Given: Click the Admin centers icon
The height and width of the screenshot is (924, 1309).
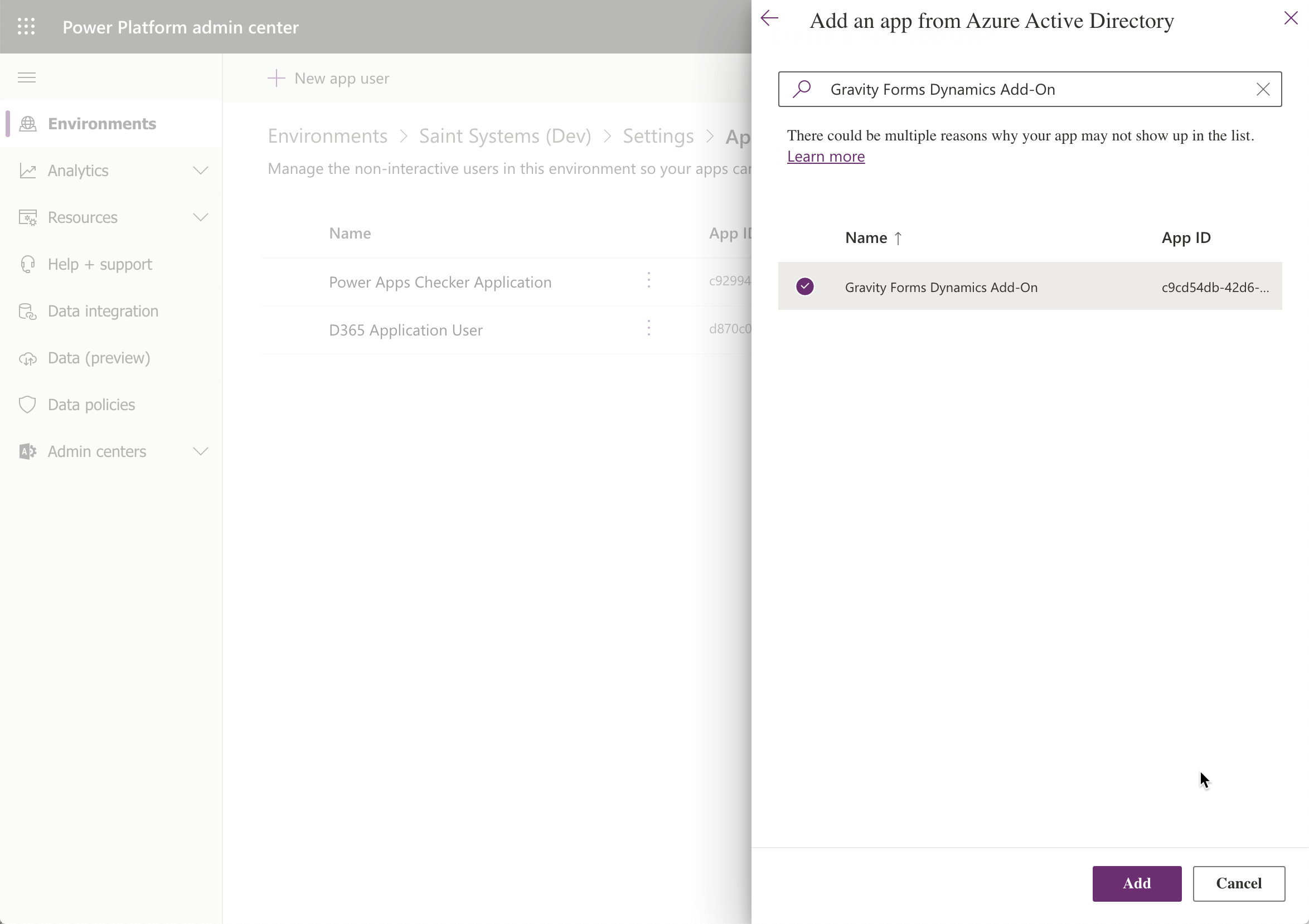Looking at the screenshot, I should click(28, 451).
